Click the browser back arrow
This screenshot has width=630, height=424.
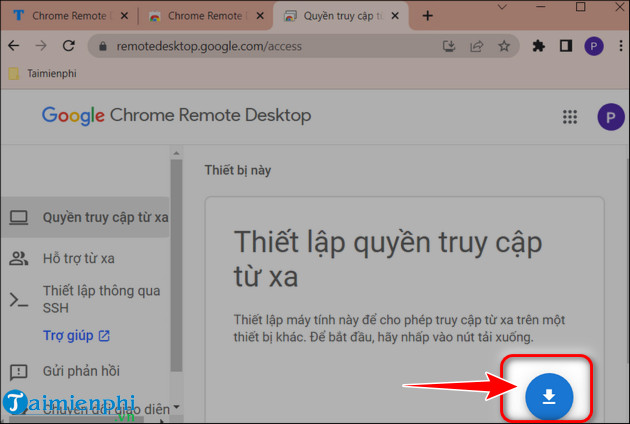tap(14, 46)
